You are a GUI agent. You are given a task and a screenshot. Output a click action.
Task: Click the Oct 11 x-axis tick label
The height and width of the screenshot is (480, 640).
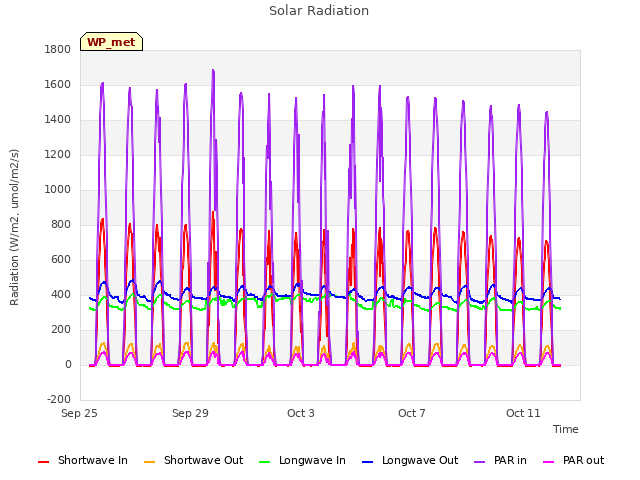[x=523, y=413]
